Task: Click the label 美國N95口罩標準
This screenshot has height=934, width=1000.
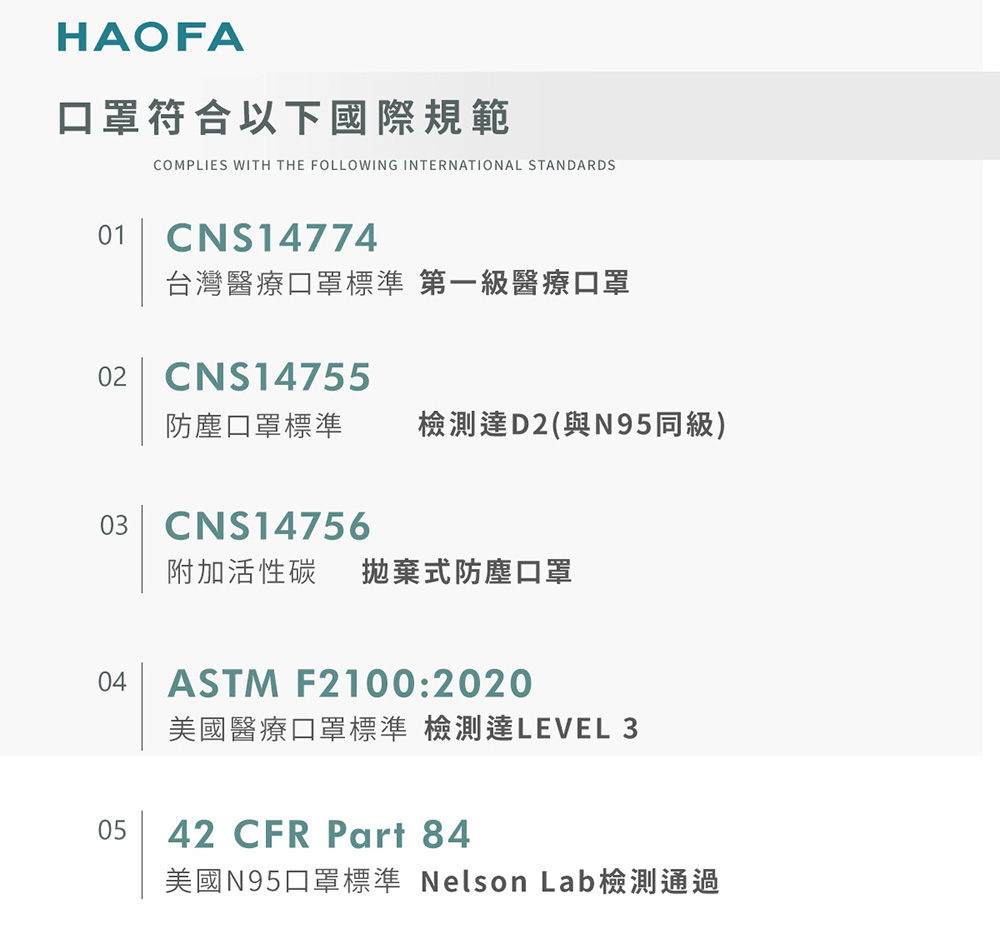Action: 284,882
